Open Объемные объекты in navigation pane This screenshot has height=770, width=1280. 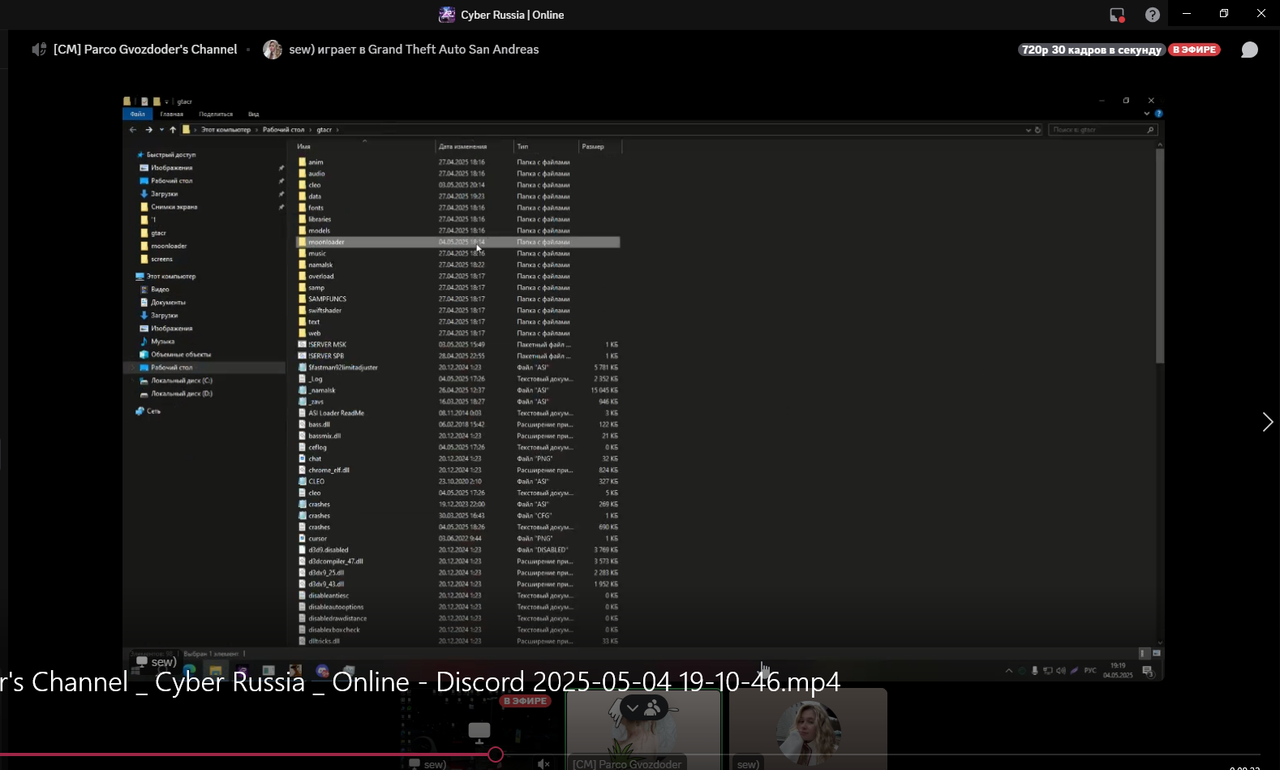click(181, 354)
